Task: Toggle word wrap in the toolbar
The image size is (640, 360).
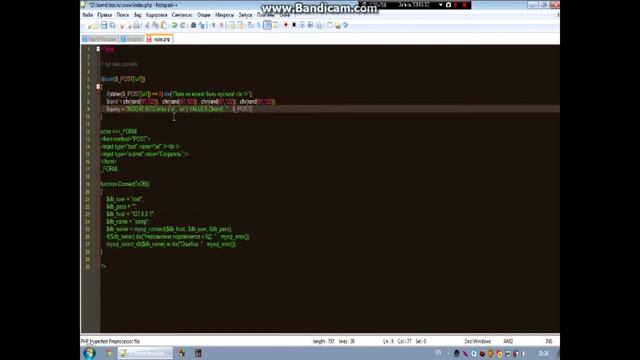Action: [x=251, y=25]
